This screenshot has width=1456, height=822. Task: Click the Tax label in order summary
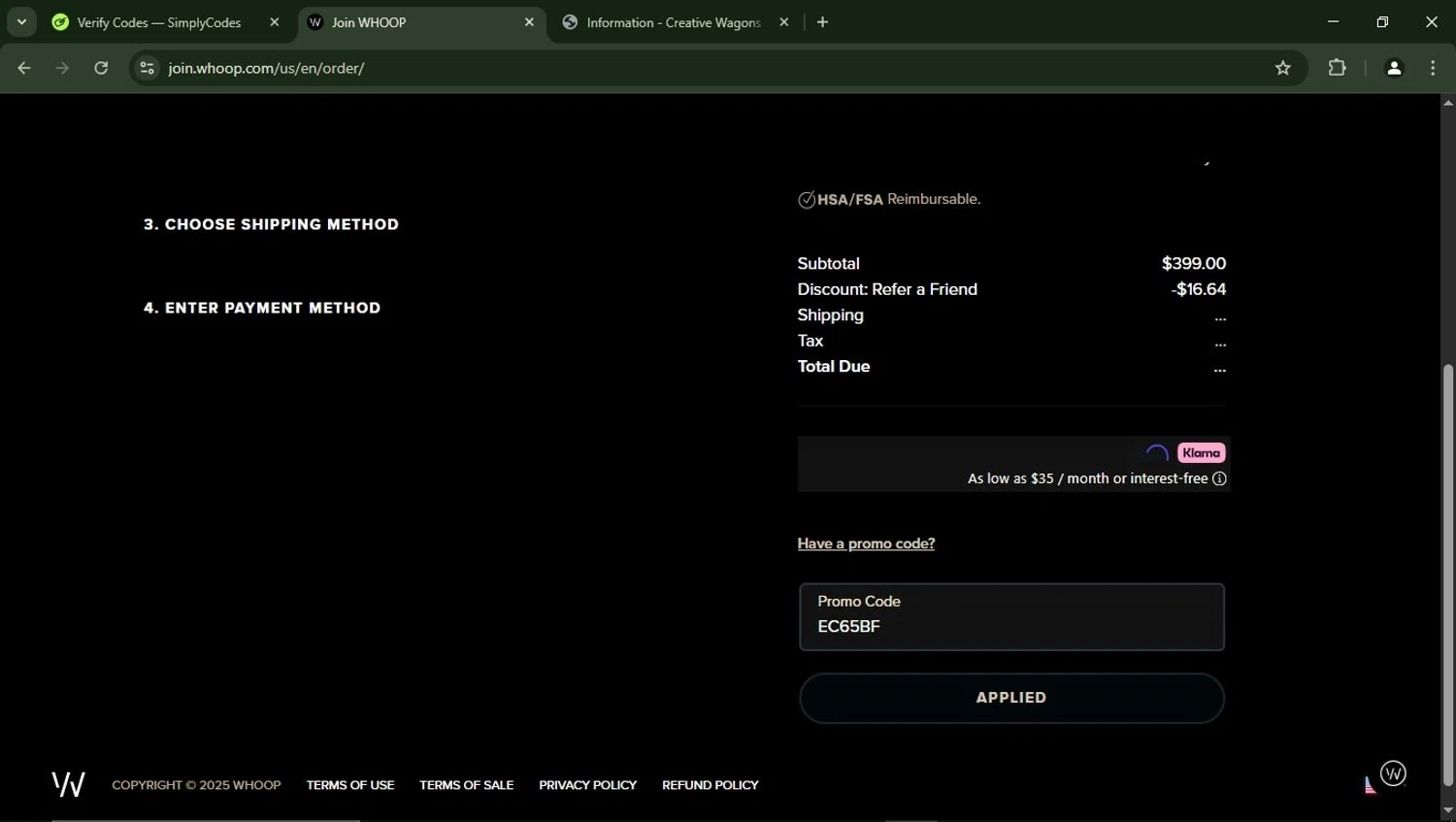point(811,341)
